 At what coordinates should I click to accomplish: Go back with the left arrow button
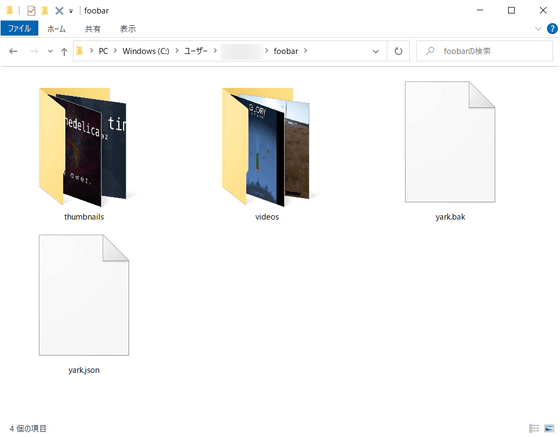(13, 51)
